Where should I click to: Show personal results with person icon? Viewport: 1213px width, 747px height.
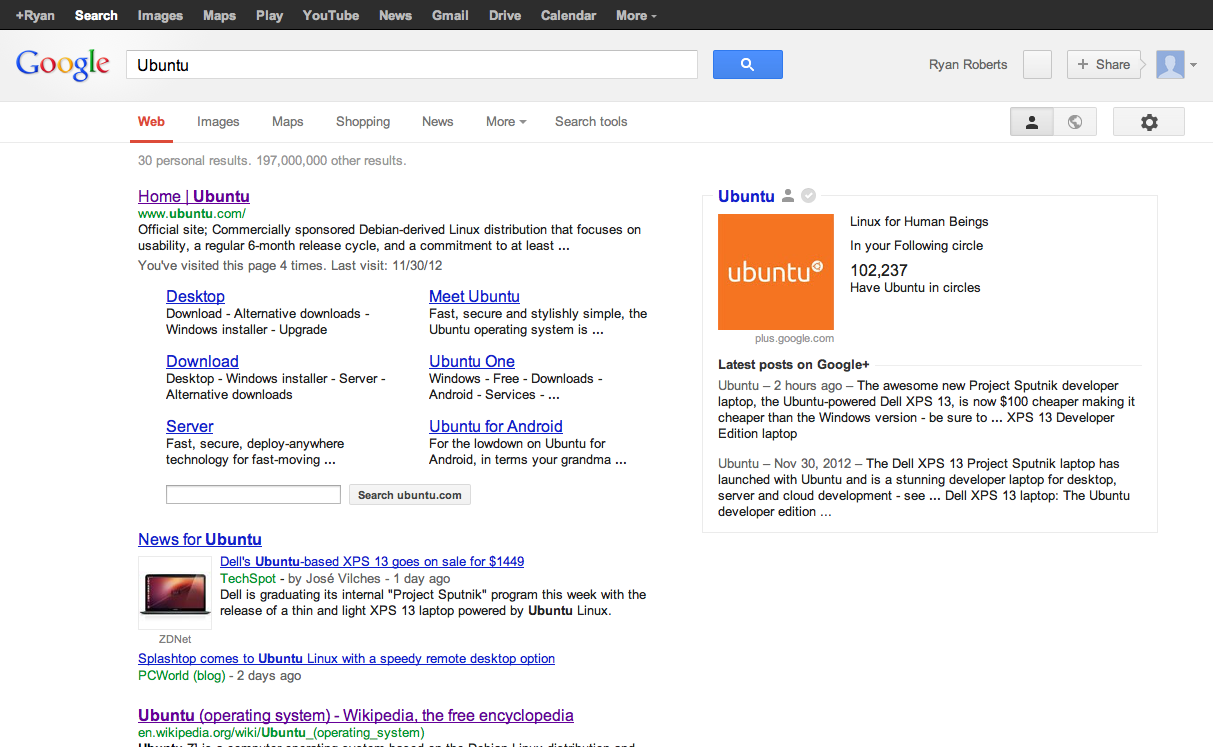[x=1032, y=122]
